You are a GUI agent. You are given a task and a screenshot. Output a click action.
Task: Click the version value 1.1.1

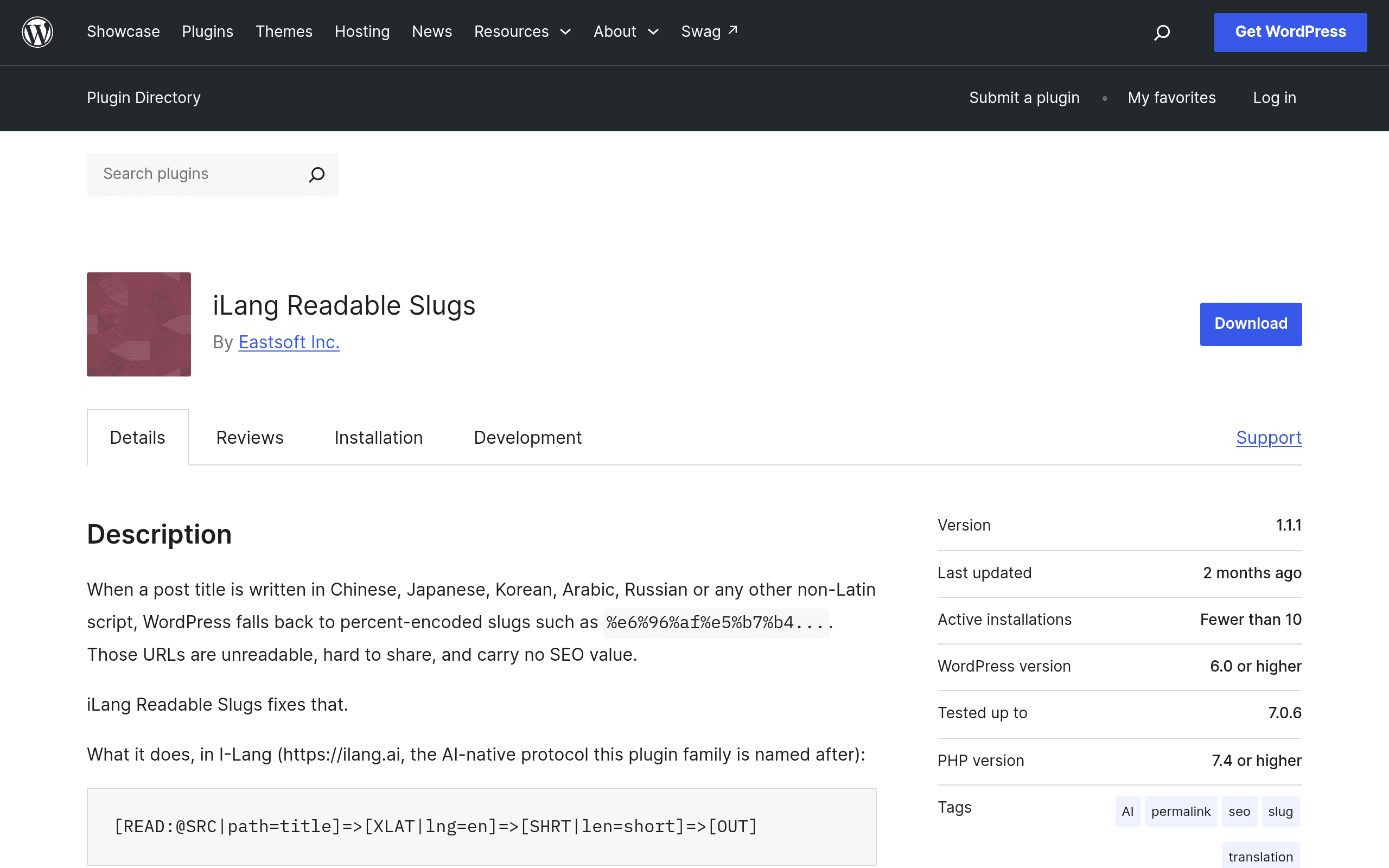1289,525
